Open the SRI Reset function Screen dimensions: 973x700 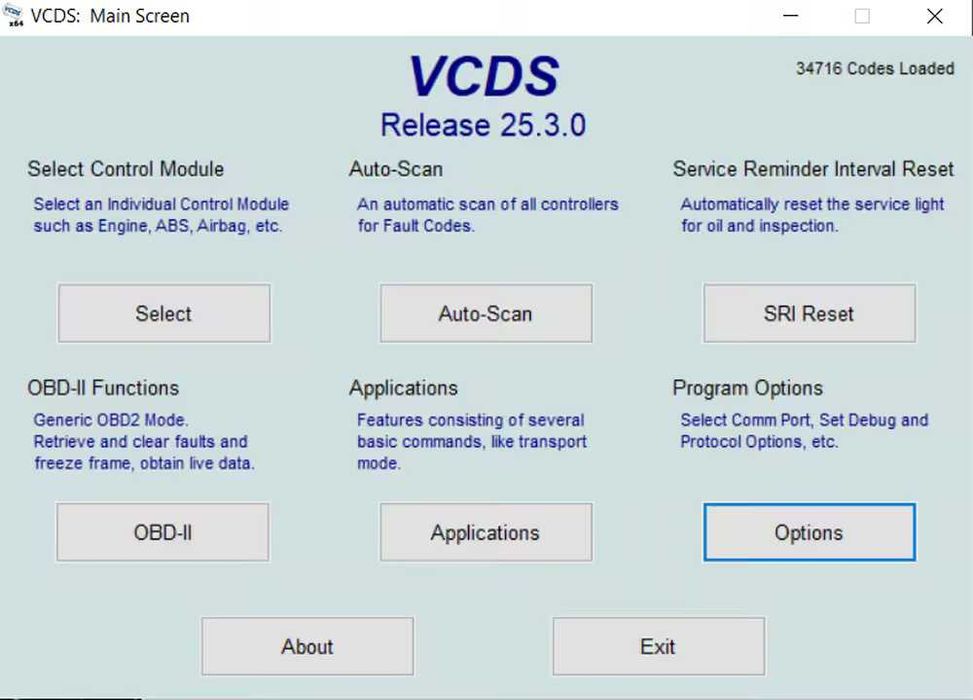[809, 313]
